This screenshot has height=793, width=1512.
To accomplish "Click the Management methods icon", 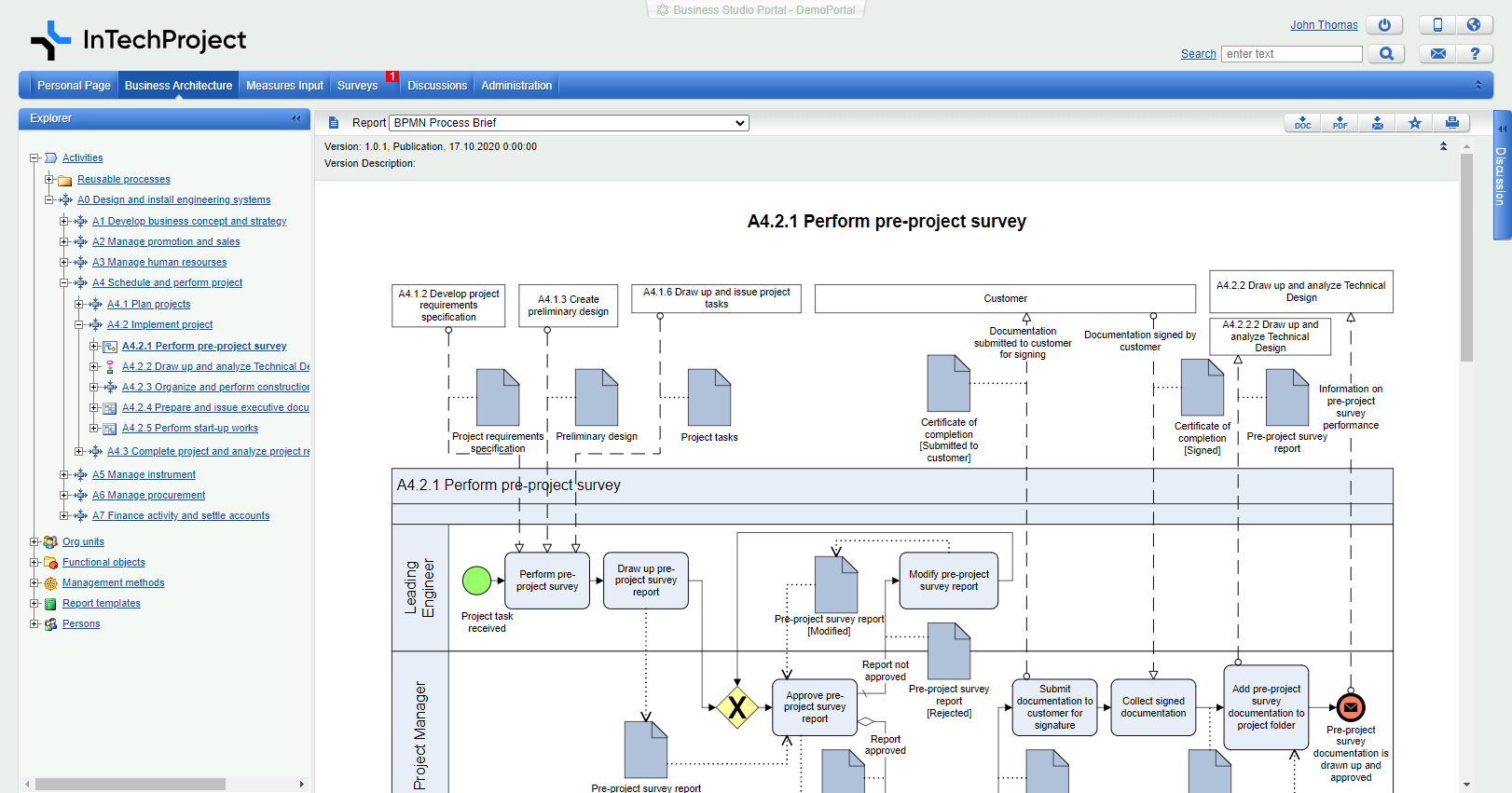I will (x=51, y=583).
